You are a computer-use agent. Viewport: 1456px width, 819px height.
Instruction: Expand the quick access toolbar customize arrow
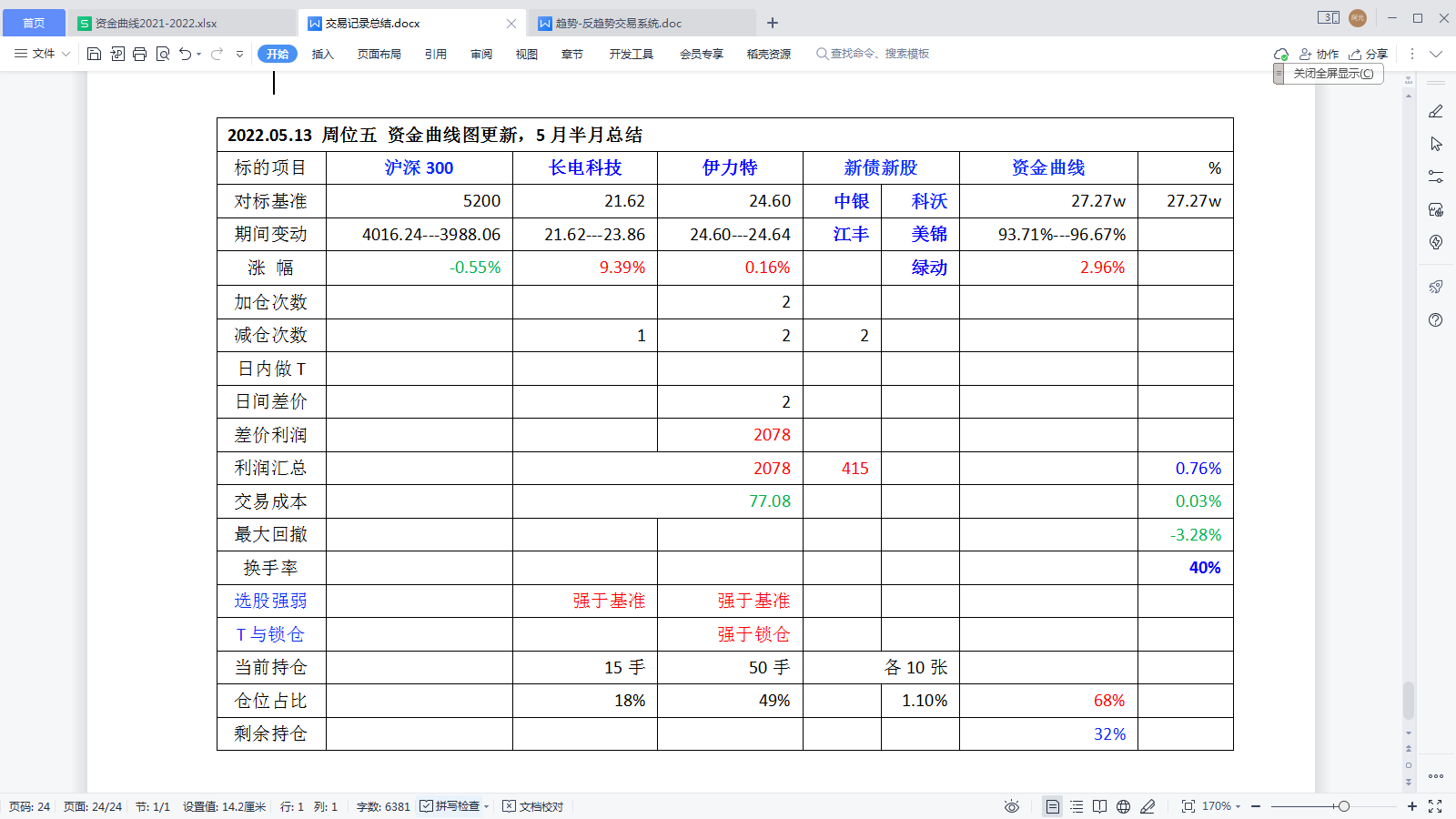click(239, 54)
